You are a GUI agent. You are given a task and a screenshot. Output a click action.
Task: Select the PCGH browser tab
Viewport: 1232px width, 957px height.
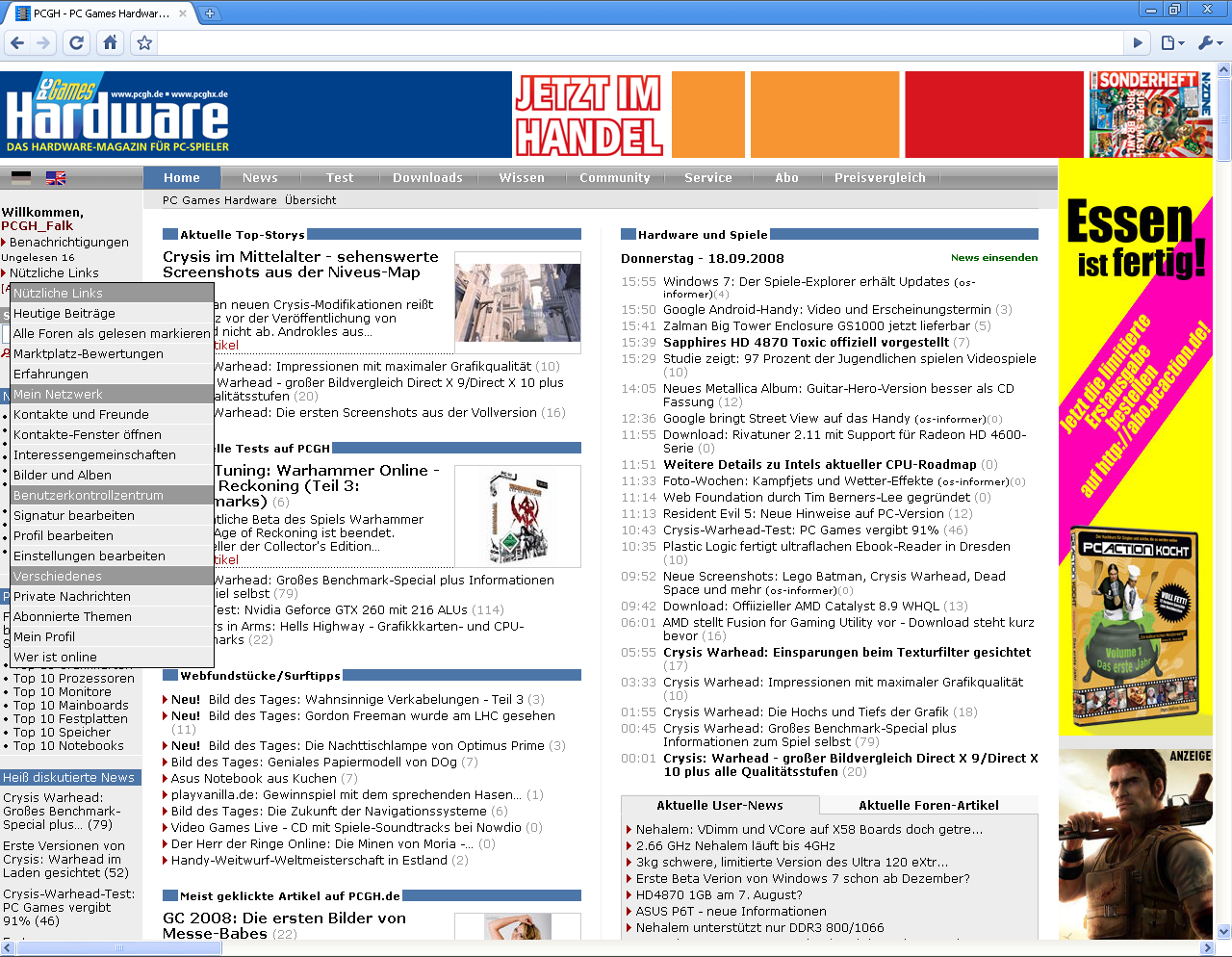(x=99, y=13)
